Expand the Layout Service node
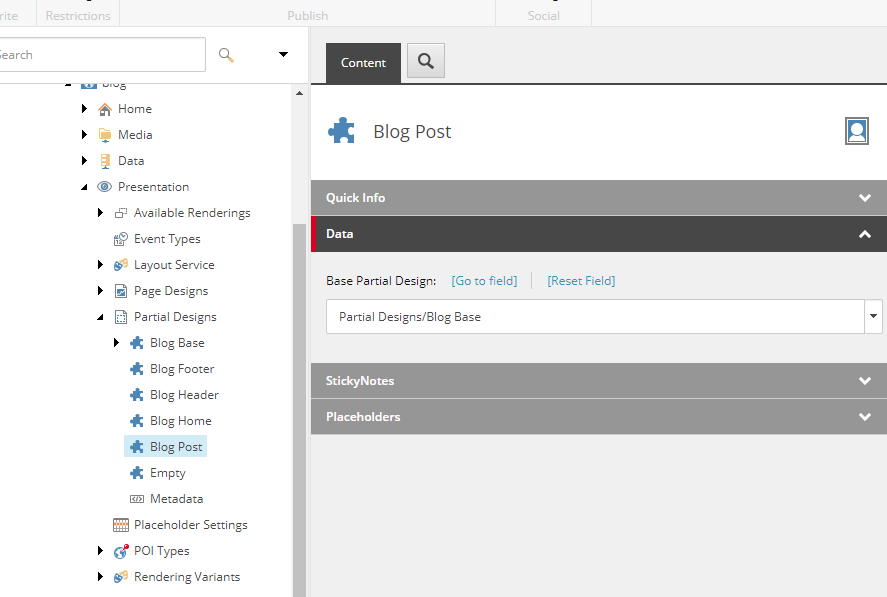This screenshot has height=597, width=887. (x=100, y=265)
